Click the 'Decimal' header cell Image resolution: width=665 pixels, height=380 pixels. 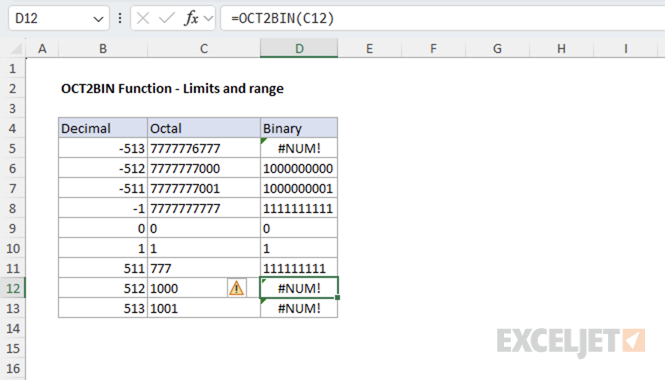coord(103,128)
